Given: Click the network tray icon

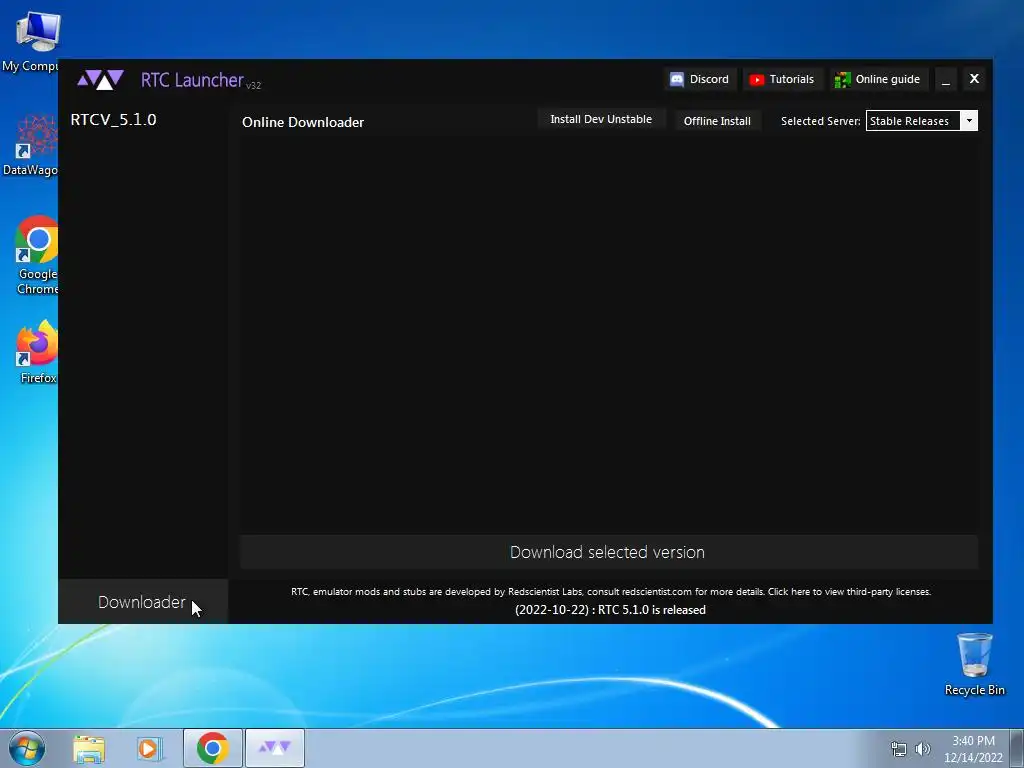Looking at the screenshot, I should tap(899, 749).
